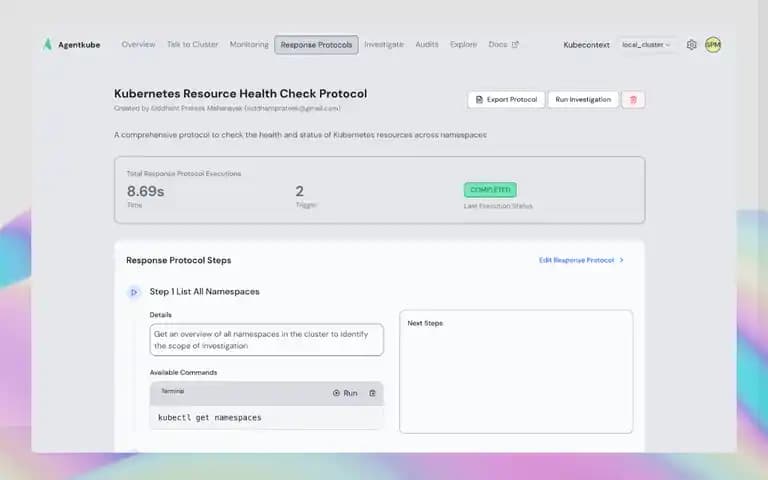Click the Docs external link icon
This screenshot has width=768, height=480.
[x=515, y=44]
